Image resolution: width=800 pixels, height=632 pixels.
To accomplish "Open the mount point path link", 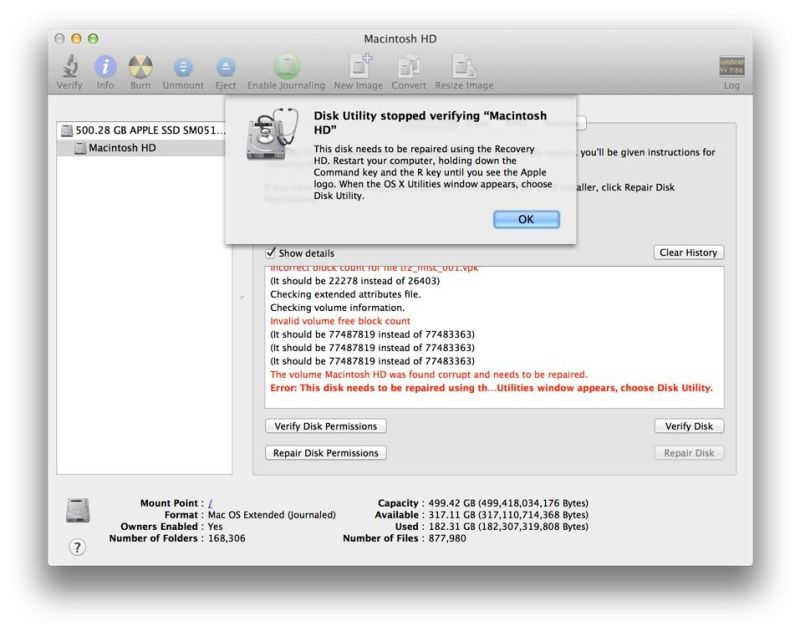I will 210,503.
